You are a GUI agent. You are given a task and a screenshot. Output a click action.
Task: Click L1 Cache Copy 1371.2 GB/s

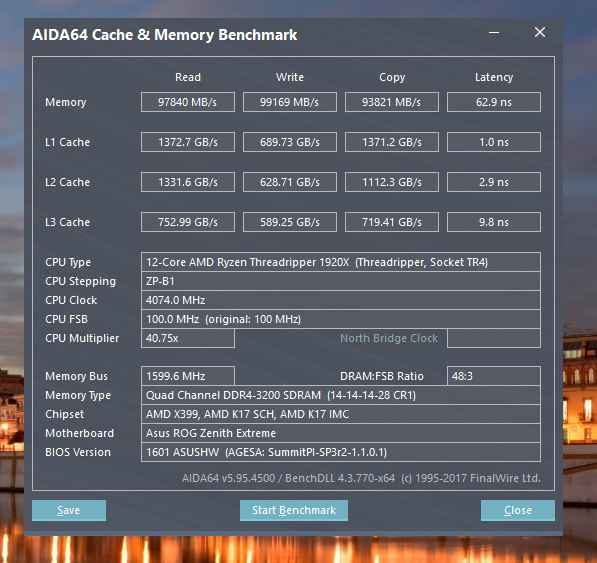pyautogui.click(x=392, y=142)
